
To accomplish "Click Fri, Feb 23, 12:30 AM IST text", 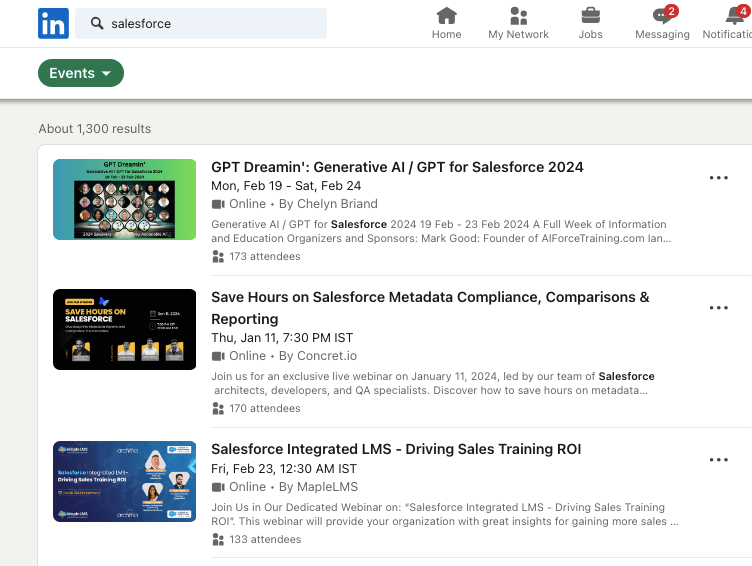I will click(284, 469).
